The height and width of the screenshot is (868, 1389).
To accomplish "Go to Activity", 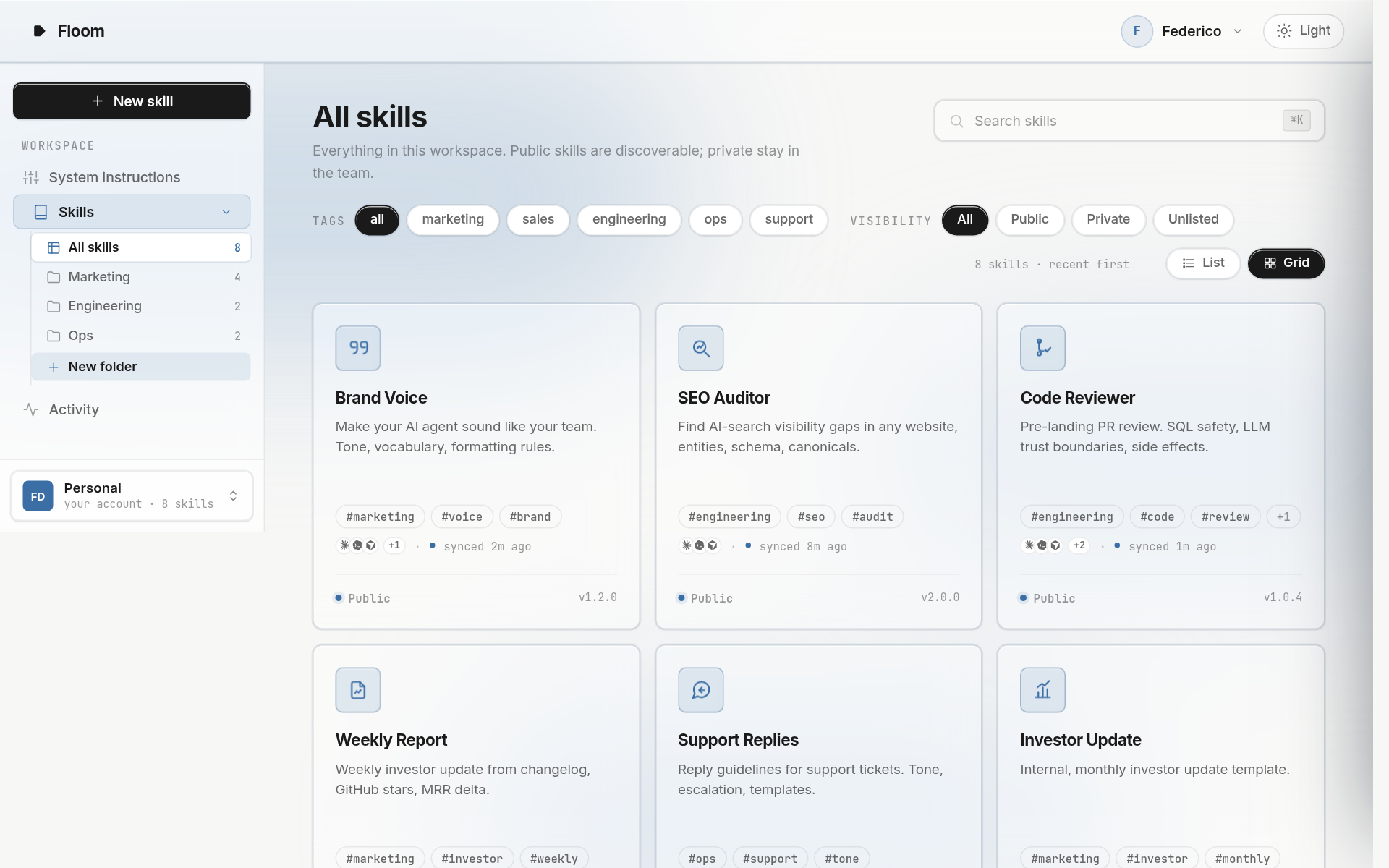I will click(132, 409).
